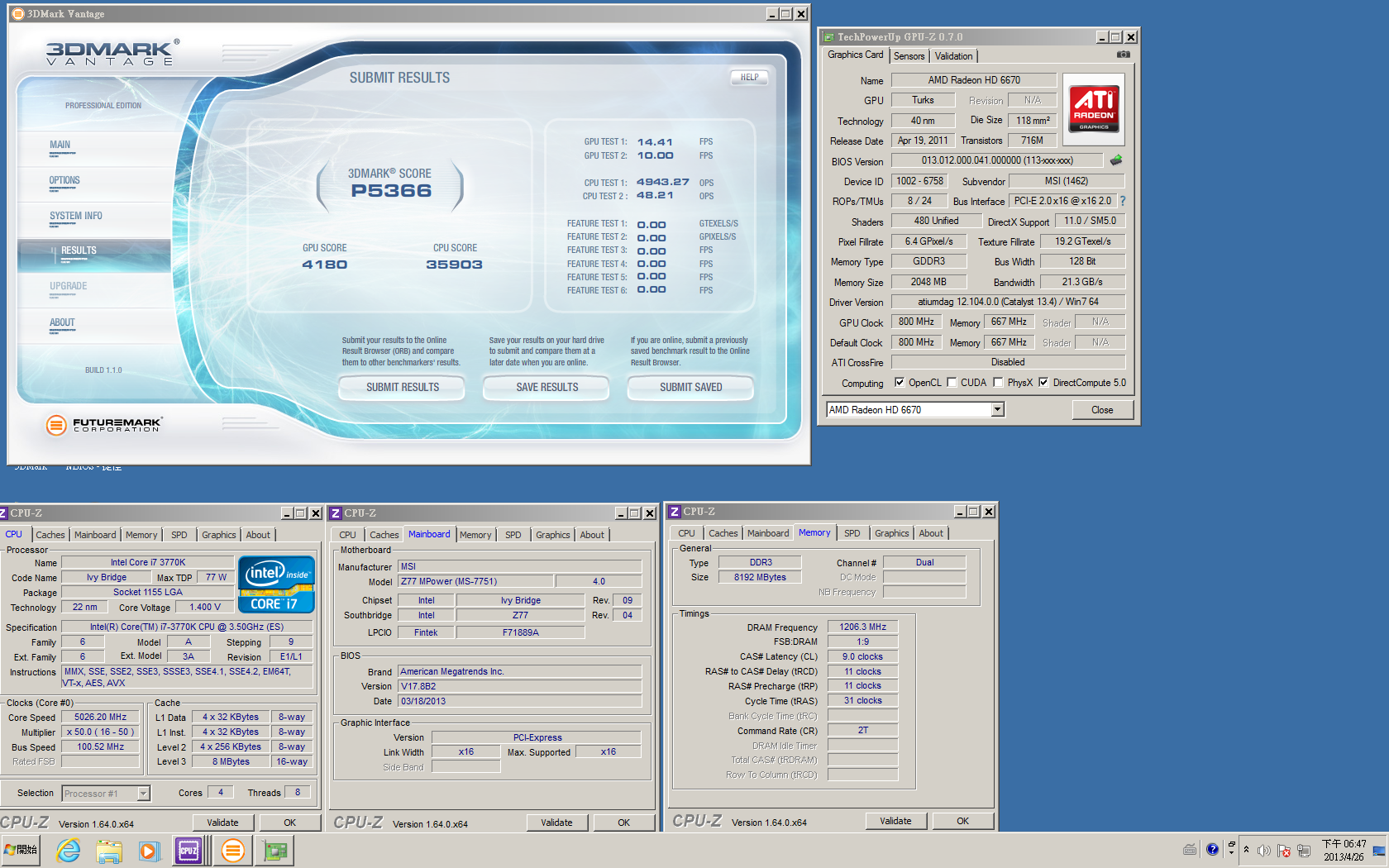Open the Caches tab in the first CPU-Z window
The width and height of the screenshot is (1389, 868).
click(x=50, y=535)
